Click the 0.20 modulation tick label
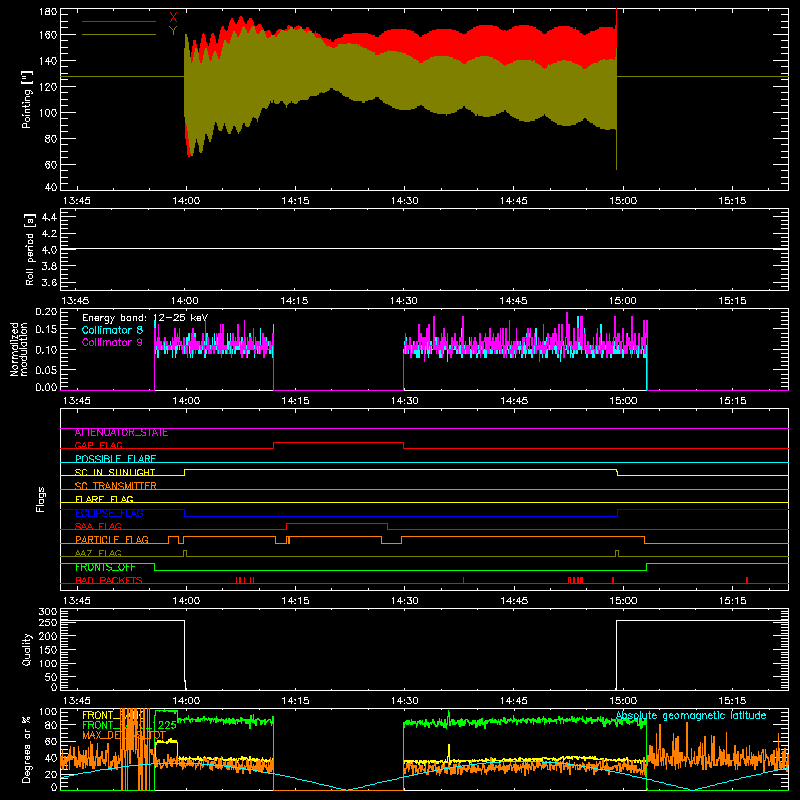Viewport: 800px width, 800px height. [46, 312]
